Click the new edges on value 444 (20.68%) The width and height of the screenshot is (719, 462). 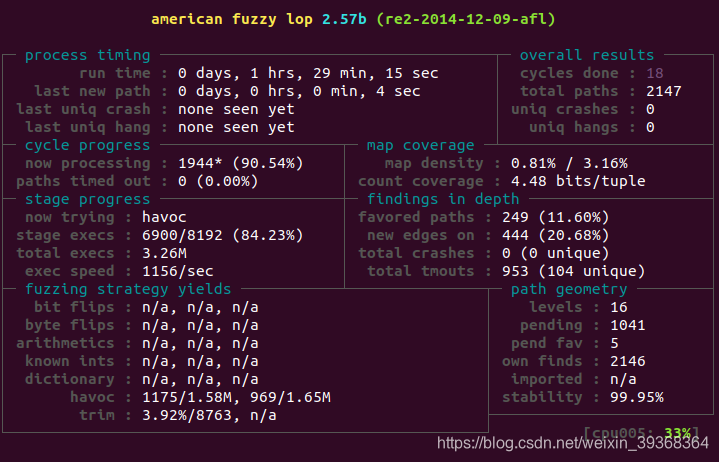click(555, 236)
